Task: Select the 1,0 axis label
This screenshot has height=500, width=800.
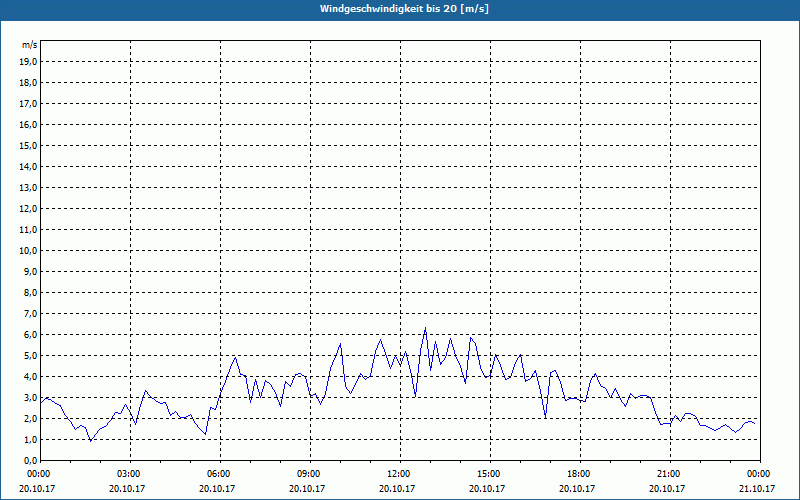Action: coord(31,440)
